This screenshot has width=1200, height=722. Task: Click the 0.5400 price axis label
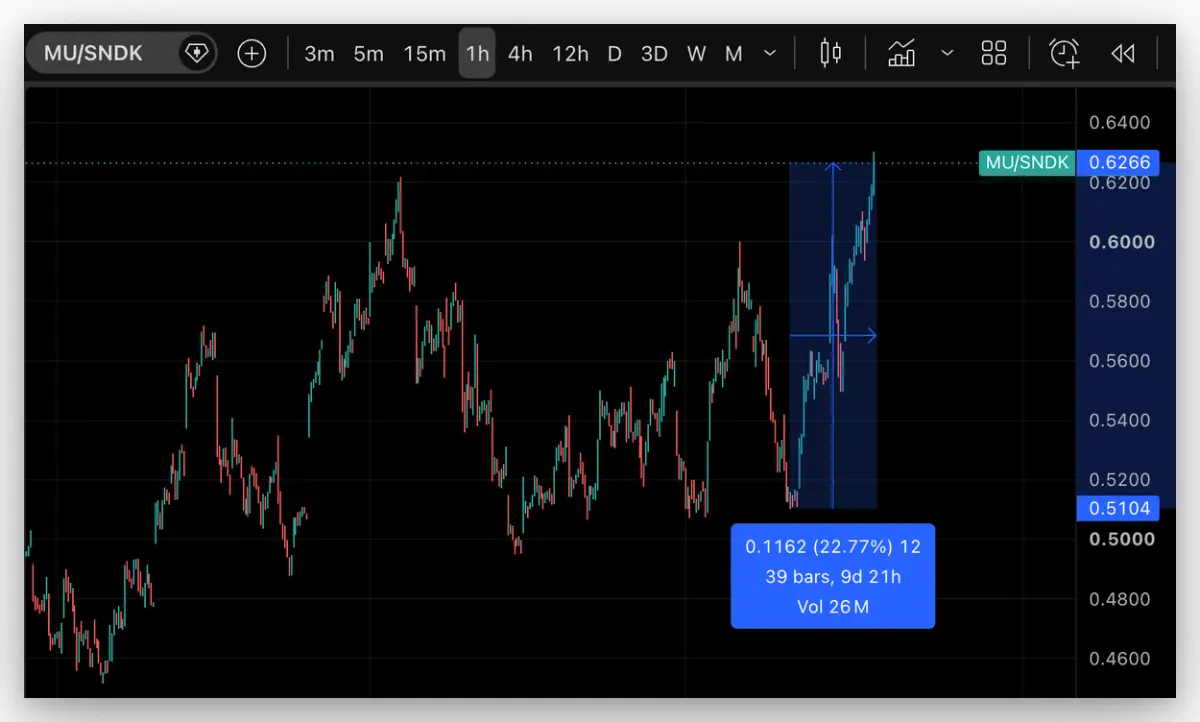pyautogui.click(x=1119, y=420)
